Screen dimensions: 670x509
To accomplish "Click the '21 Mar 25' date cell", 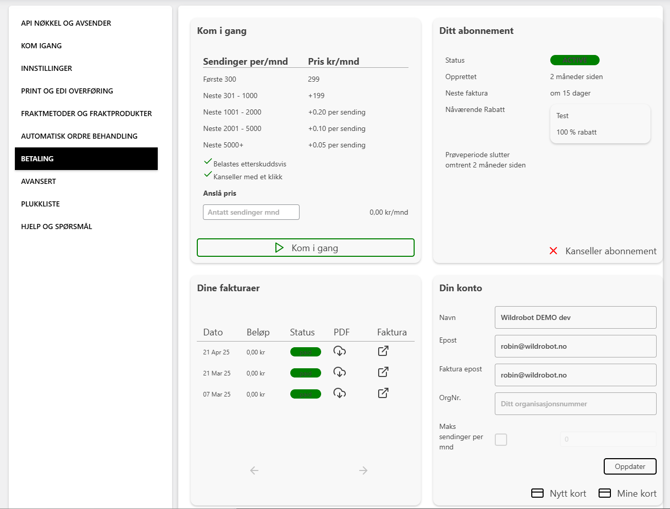I will tap(217, 373).
